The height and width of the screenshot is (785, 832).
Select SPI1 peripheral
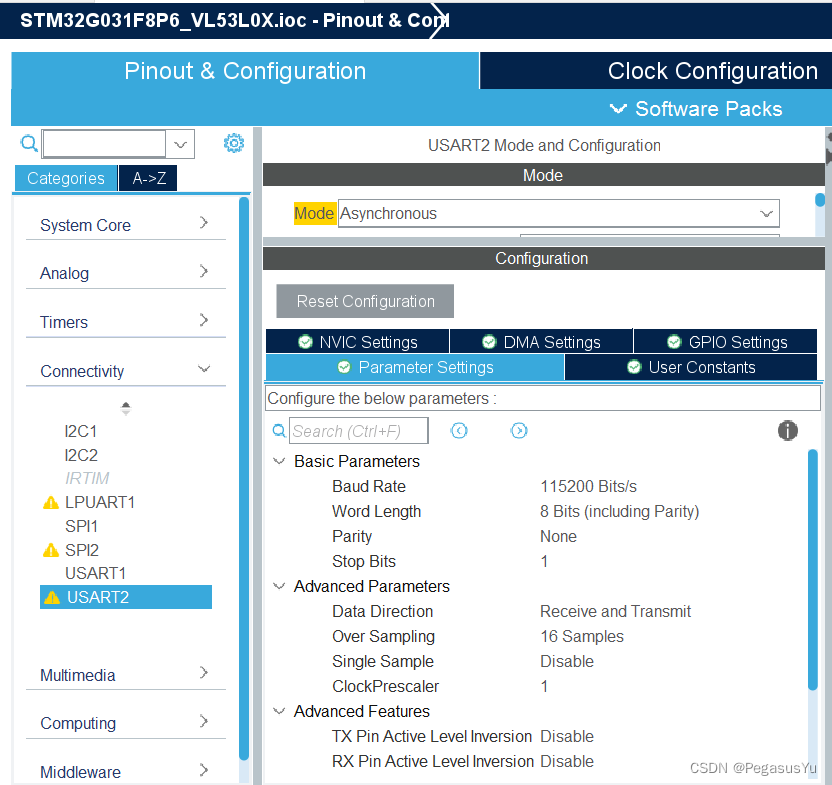click(81, 526)
